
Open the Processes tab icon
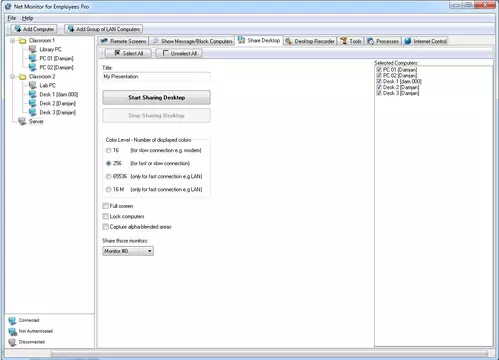tap(370, 41)
